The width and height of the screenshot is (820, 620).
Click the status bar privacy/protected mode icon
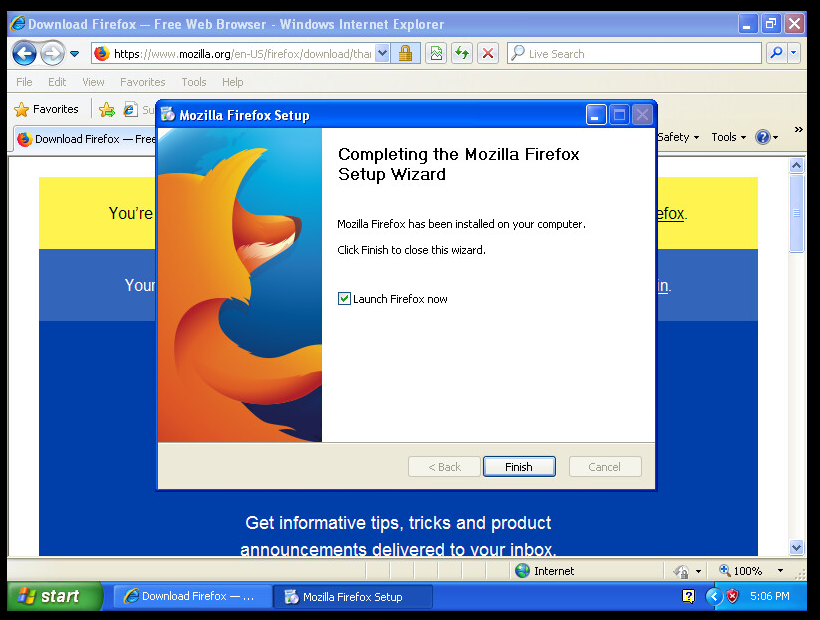pos(681,571)
